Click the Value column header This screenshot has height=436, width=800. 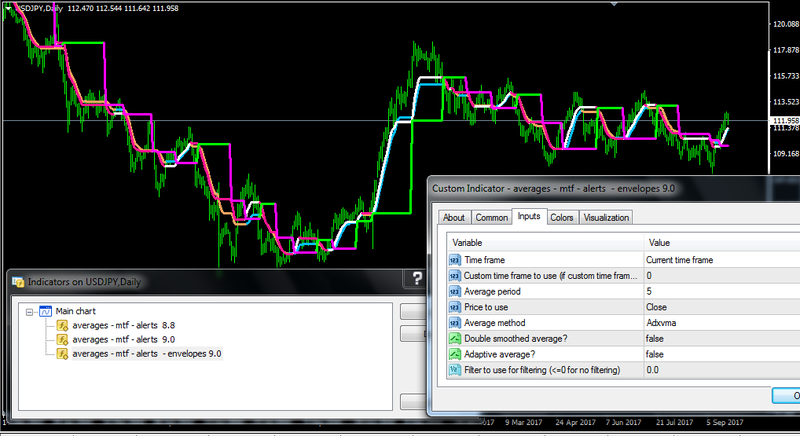point(722,243)
